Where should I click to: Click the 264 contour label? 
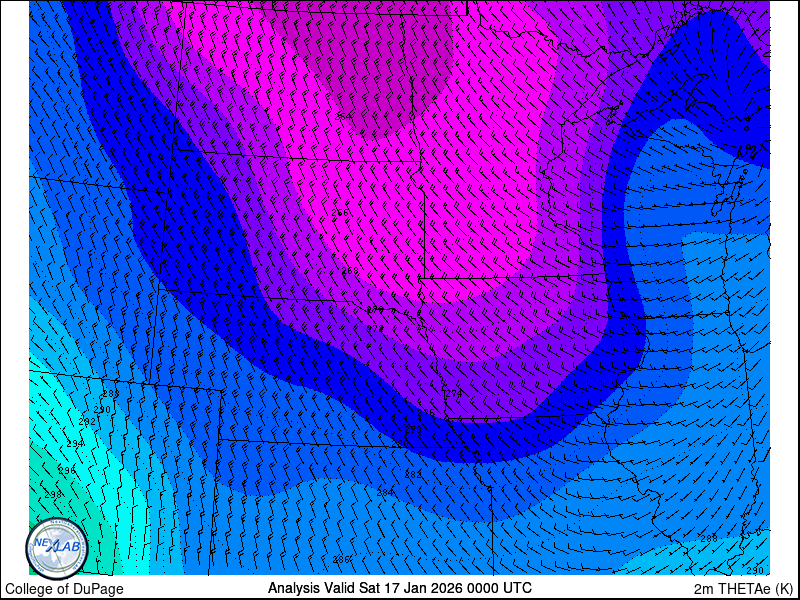click(x=343, y=117)
